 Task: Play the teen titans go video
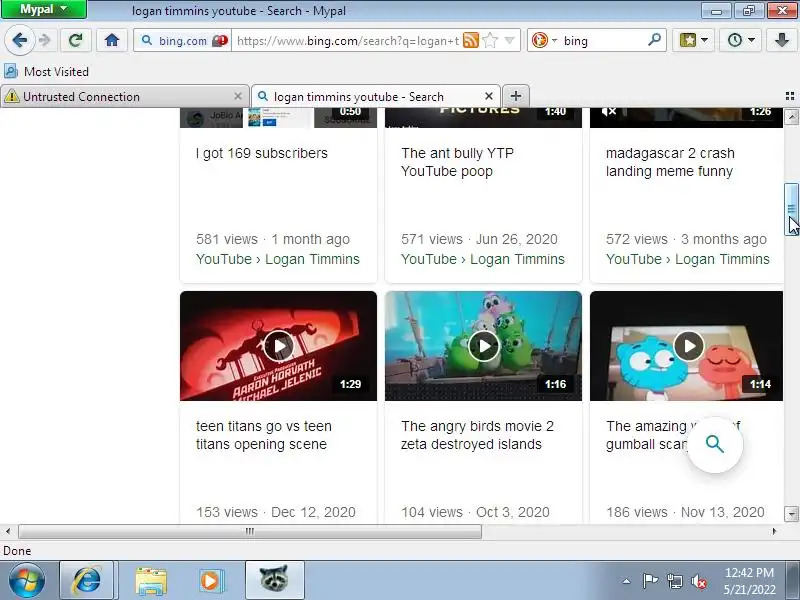point(279,346)
